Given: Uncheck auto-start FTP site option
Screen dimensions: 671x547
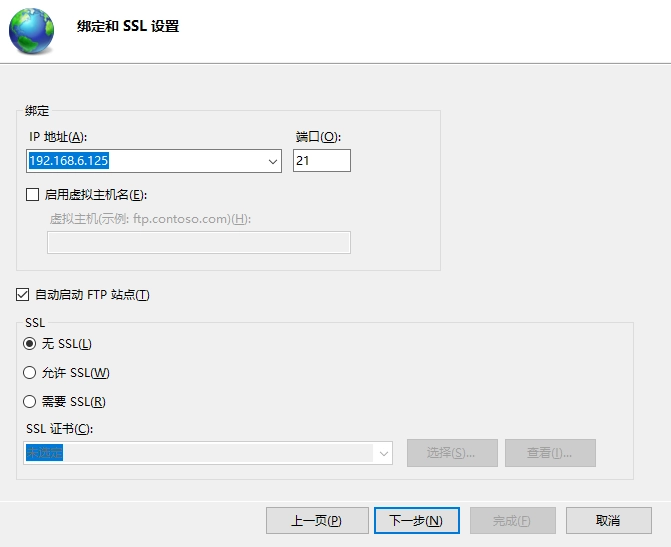Looking at the screenshot, I should point(23,295).
